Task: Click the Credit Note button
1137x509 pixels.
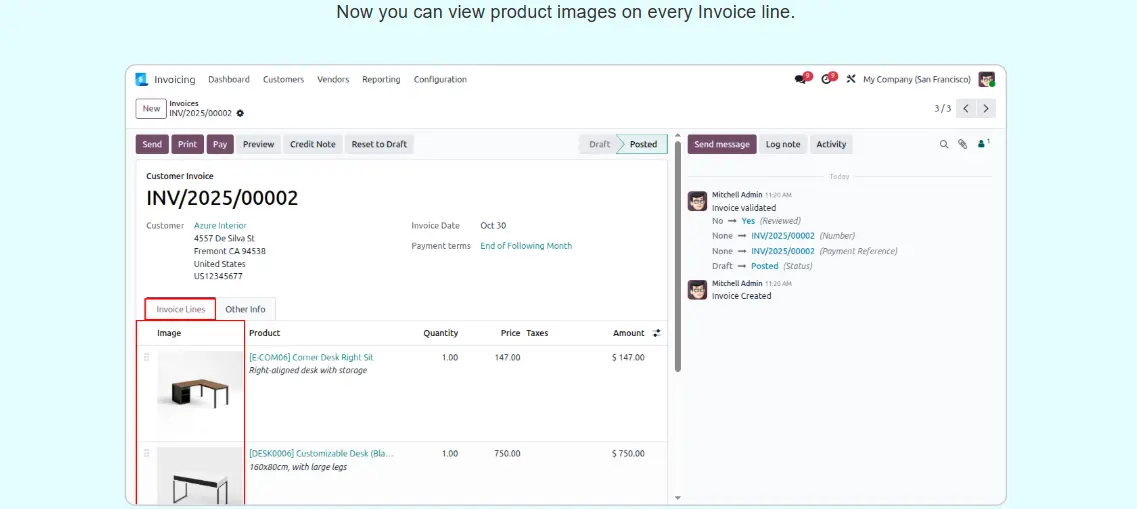Action: pyautogui.click(x=312, y=144)
